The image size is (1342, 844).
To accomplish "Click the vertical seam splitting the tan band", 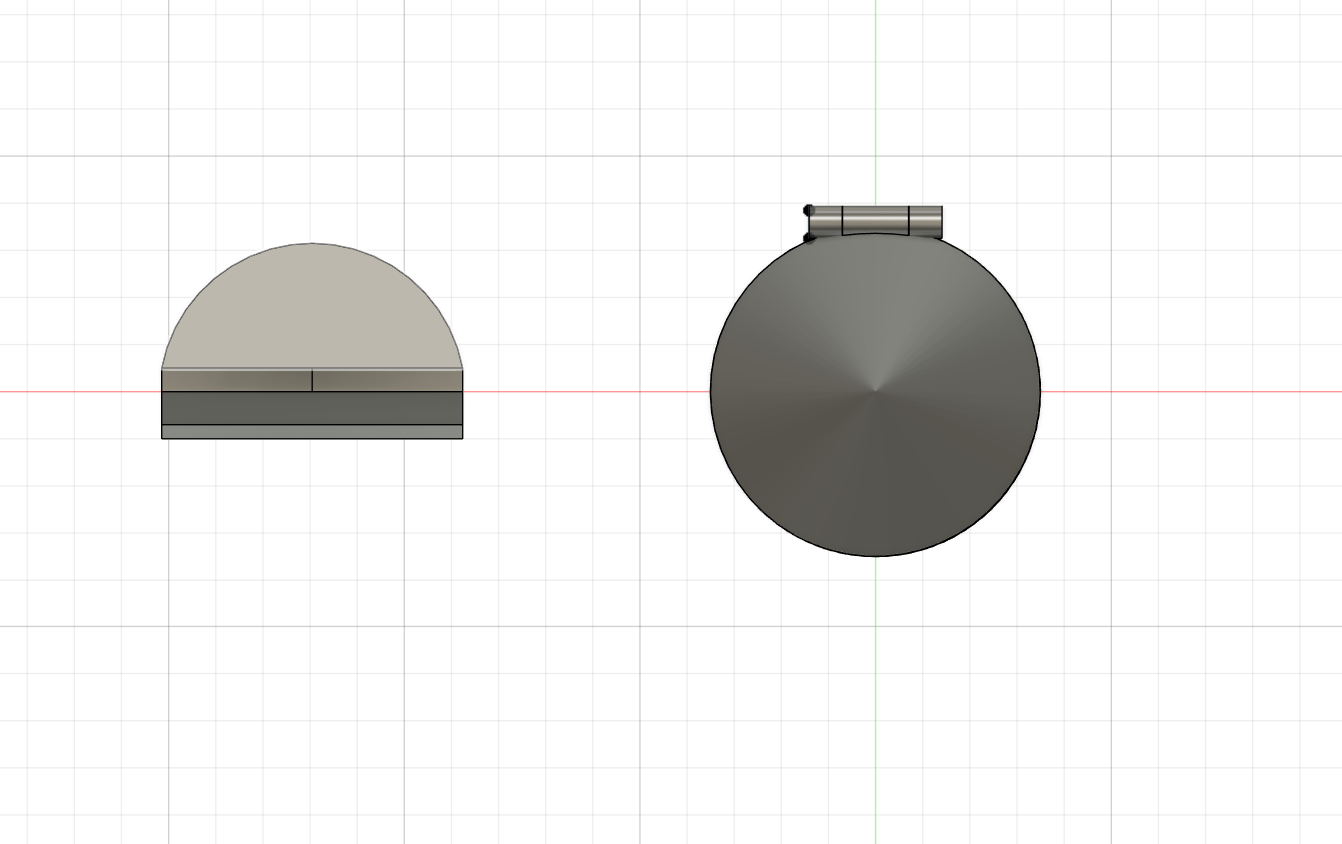I will [312, 380].
